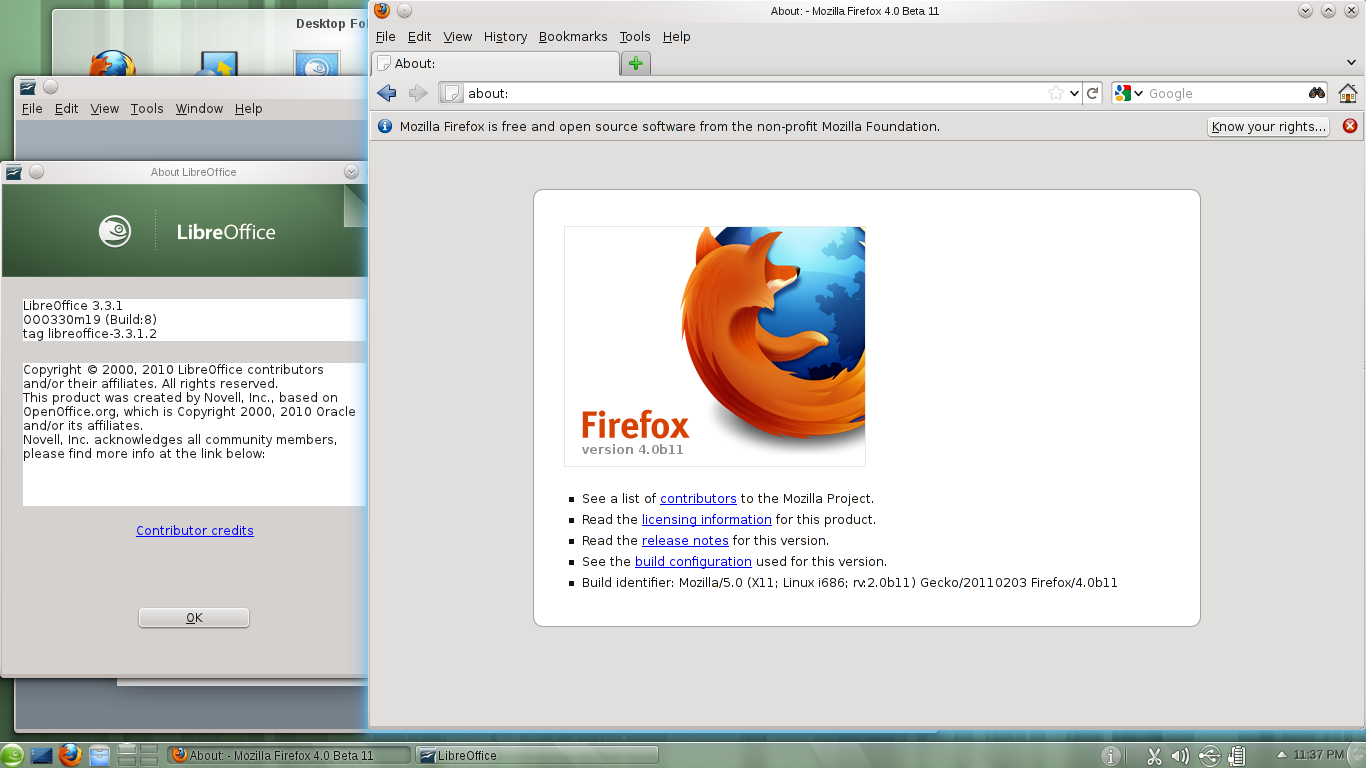Open LibreOffice View menu
This screenshot has height=768, width=1366.
[x=104, y=108]
